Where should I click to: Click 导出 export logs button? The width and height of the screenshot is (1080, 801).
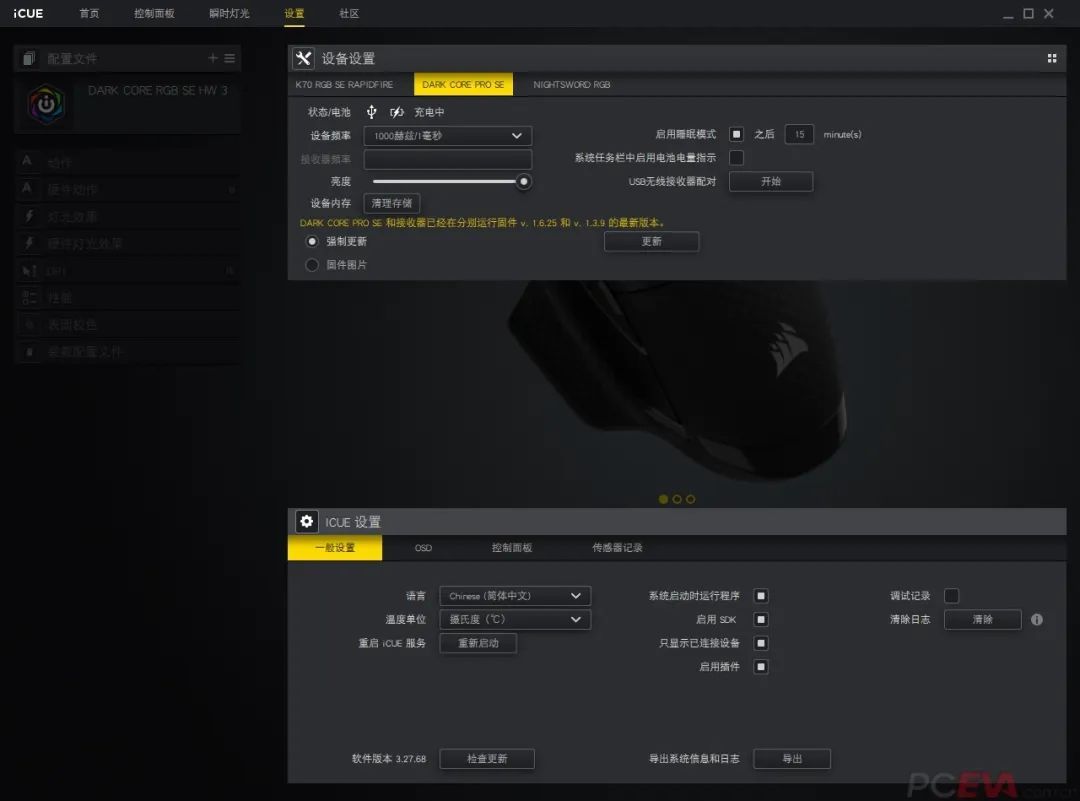click(x=792, y=758)
